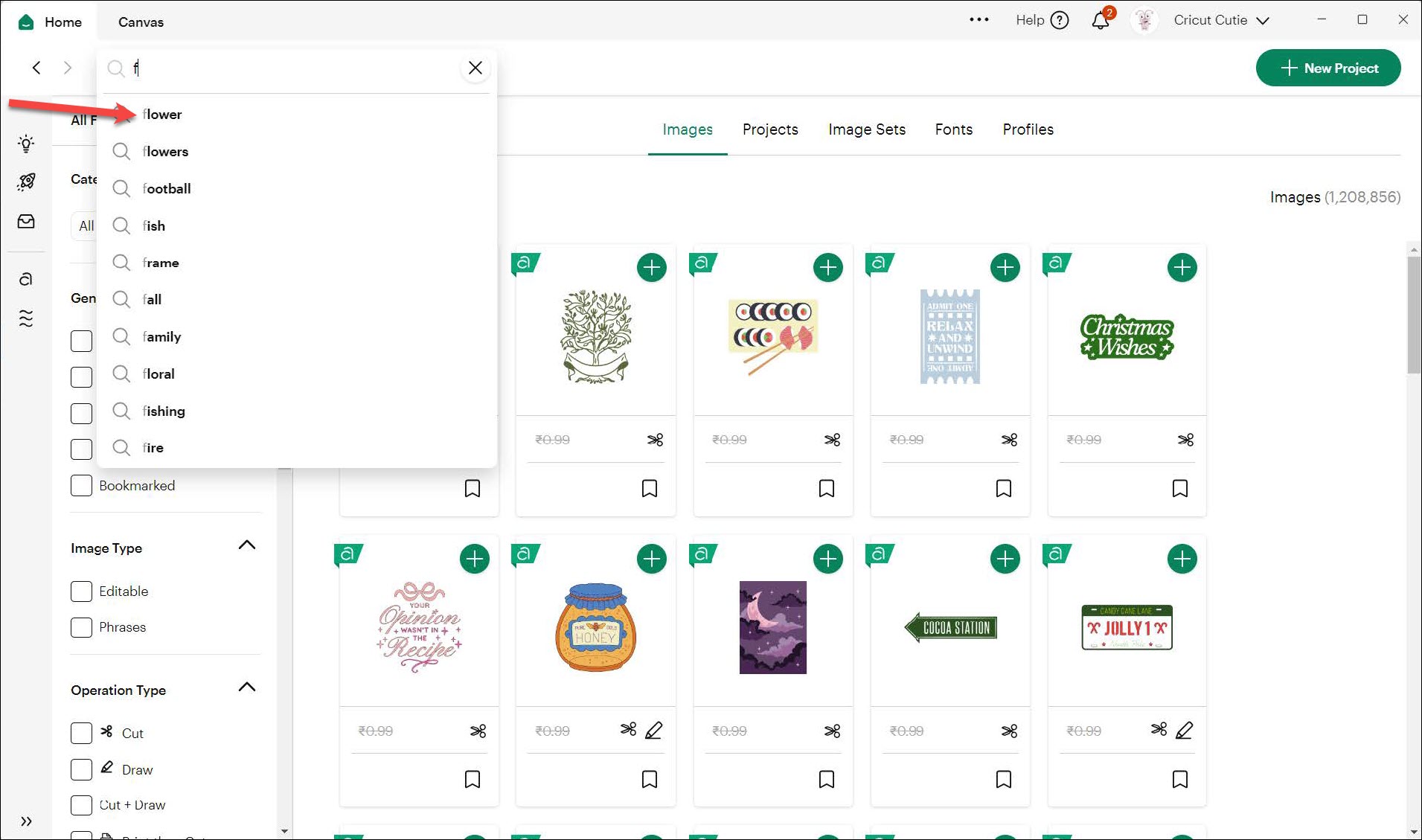Bookmark the Honey jar image
Screen dimensions: 1422x840
649,779
